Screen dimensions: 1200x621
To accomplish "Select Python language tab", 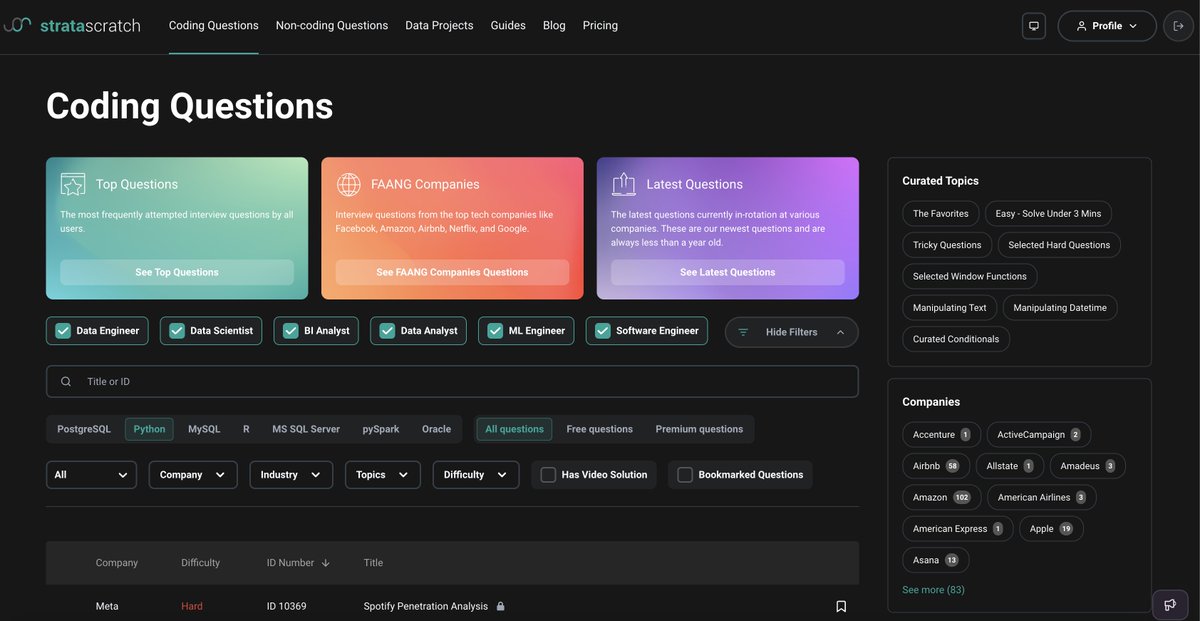I will (149, 429).
